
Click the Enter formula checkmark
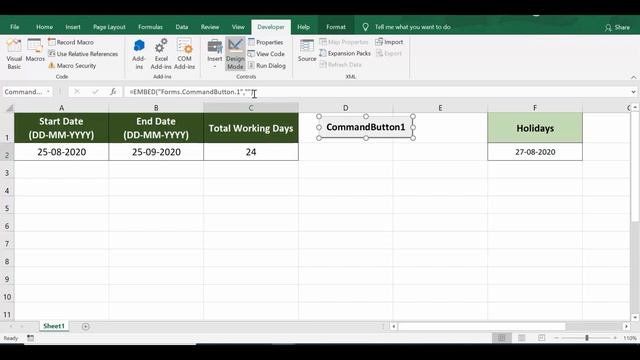click(95, 92)
